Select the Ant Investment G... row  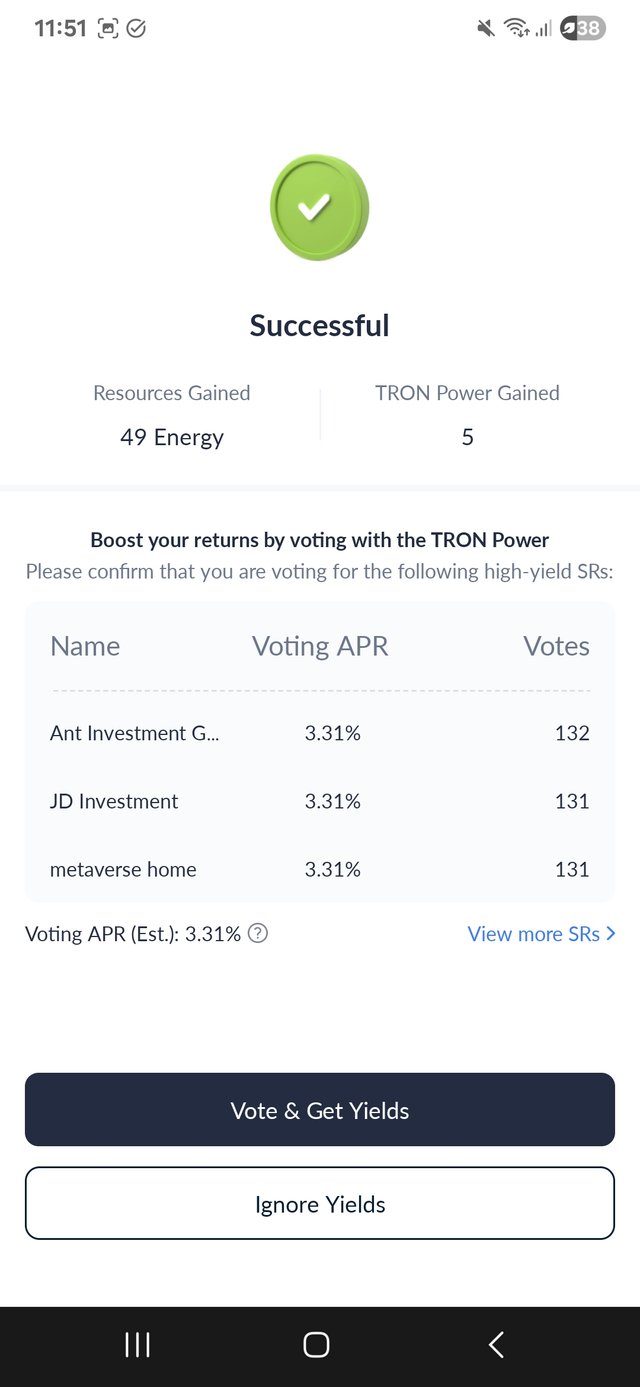click(320, 733)
